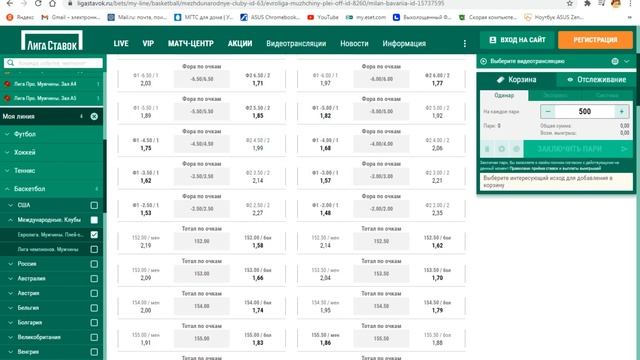Click the browser back arrow
640x360 pixels.
pos(9,3)
